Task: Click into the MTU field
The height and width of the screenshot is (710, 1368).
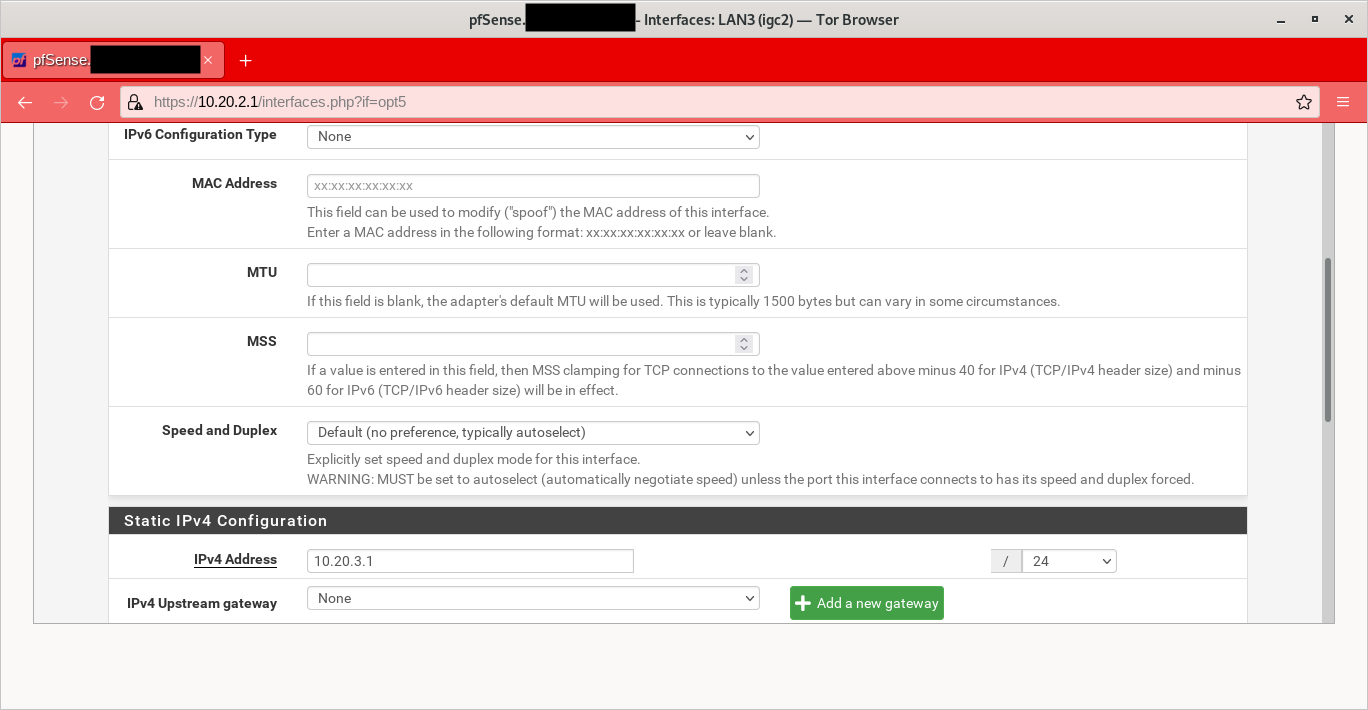Action: tap(520, 275)
